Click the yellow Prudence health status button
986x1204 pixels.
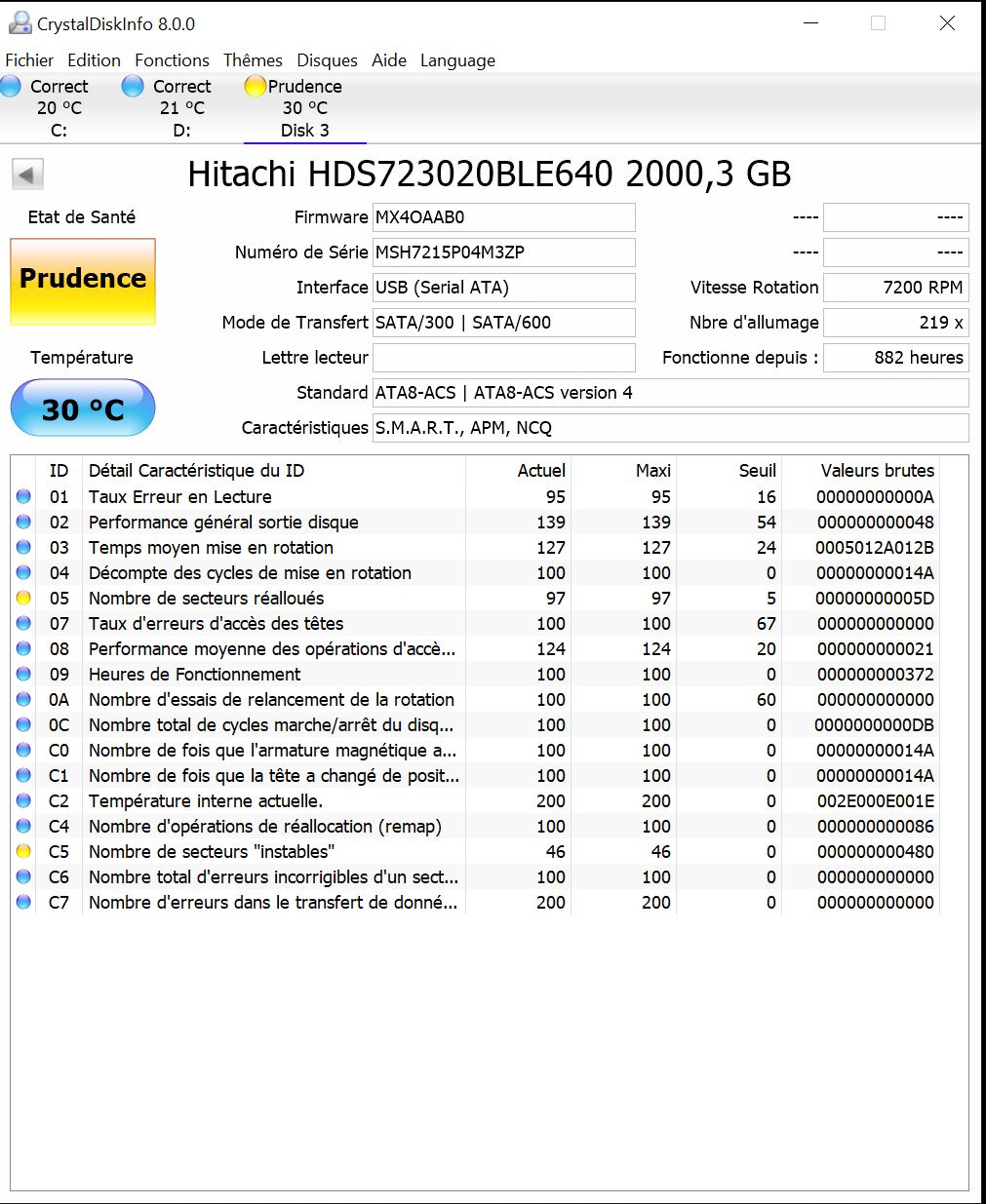(83, 282)
